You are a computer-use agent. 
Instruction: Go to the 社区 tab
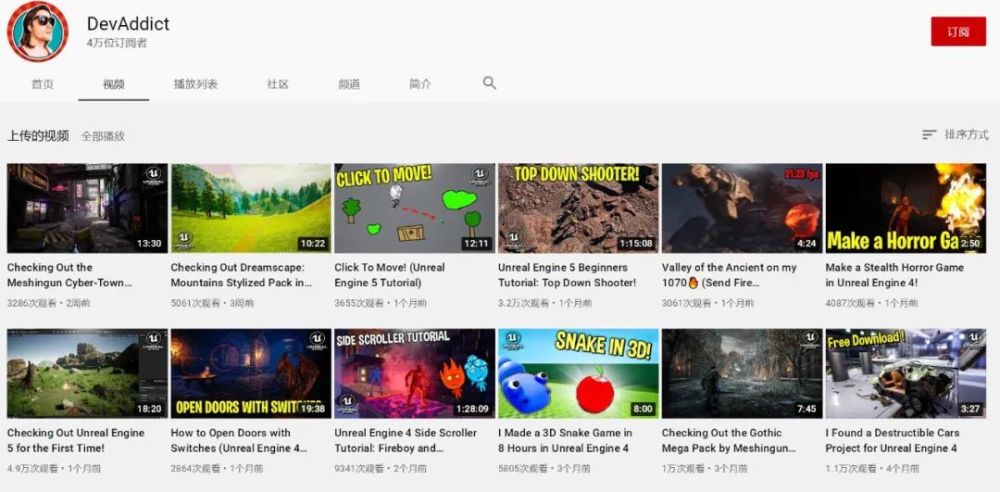pyautogui.click(x=277, y=84)
